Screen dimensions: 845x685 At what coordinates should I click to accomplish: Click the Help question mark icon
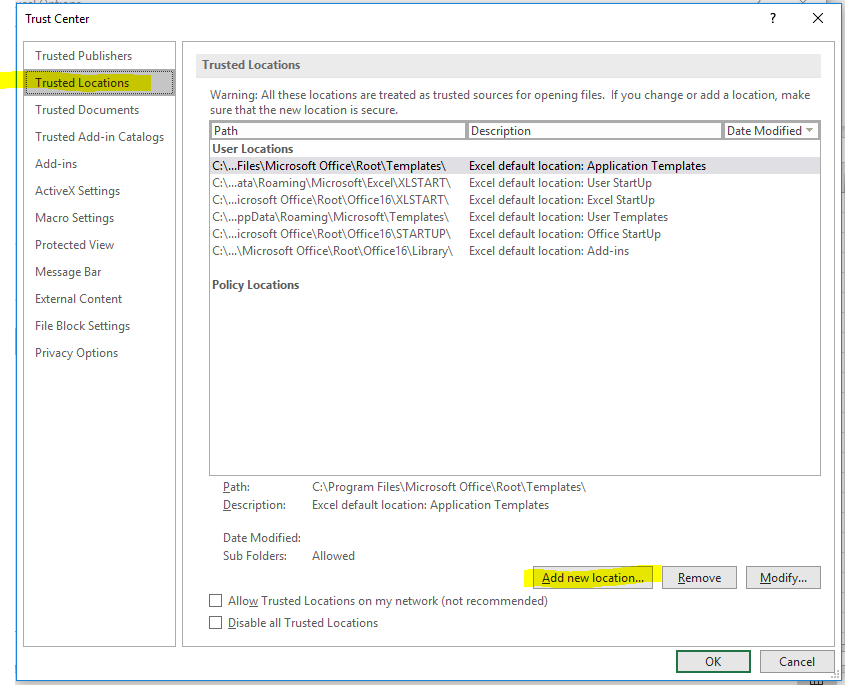tap(772, 18)
